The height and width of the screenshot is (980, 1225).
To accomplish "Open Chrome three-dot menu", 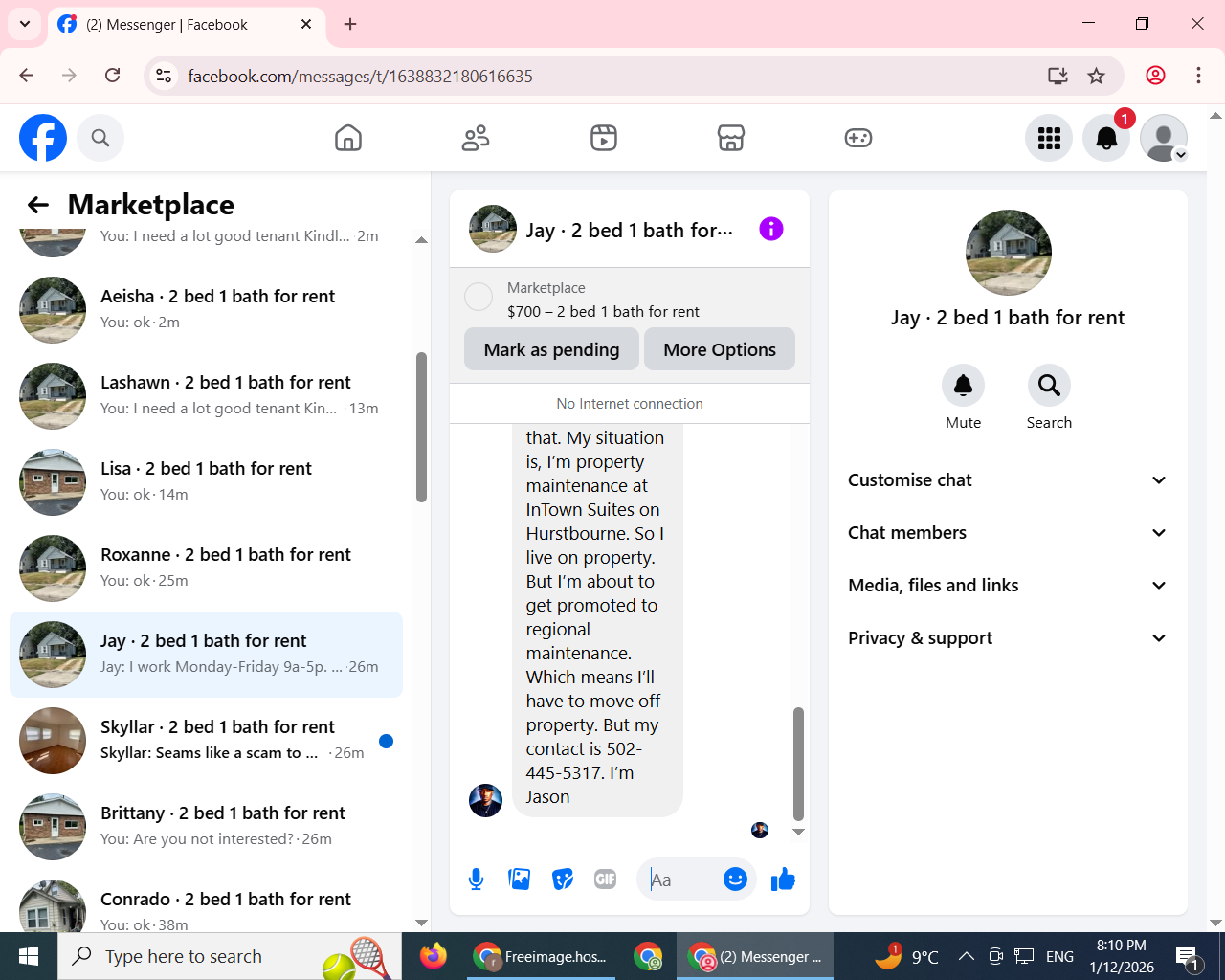I will pyautogui.click(x=1198, y=76).
